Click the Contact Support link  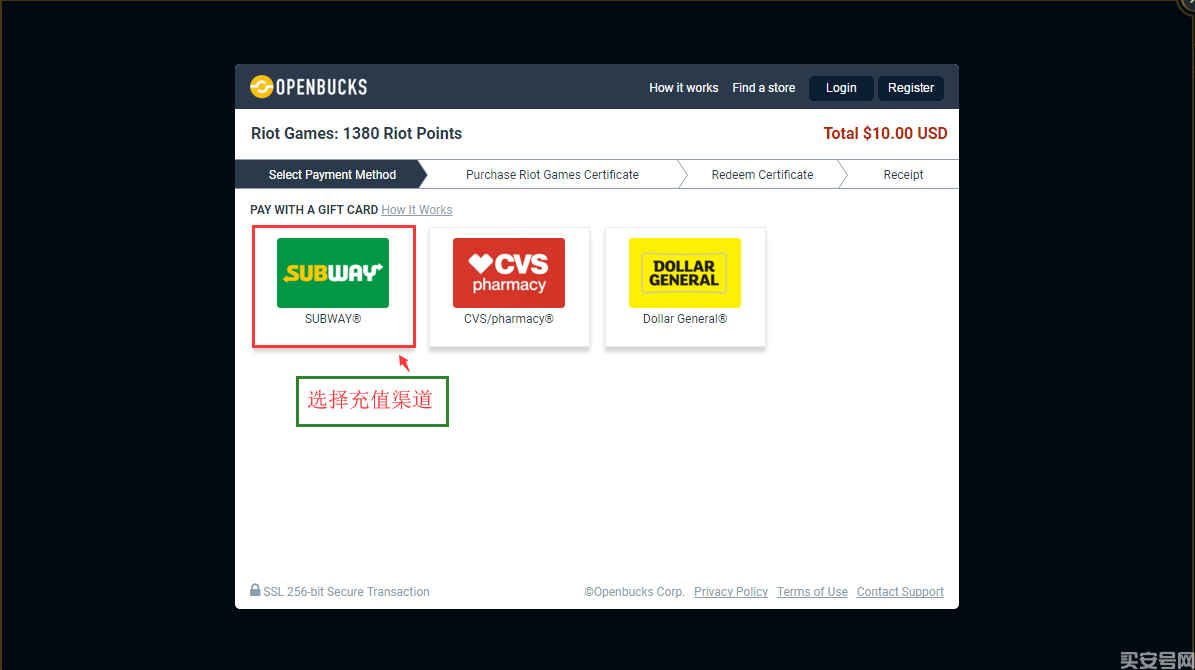pos(900,592)
